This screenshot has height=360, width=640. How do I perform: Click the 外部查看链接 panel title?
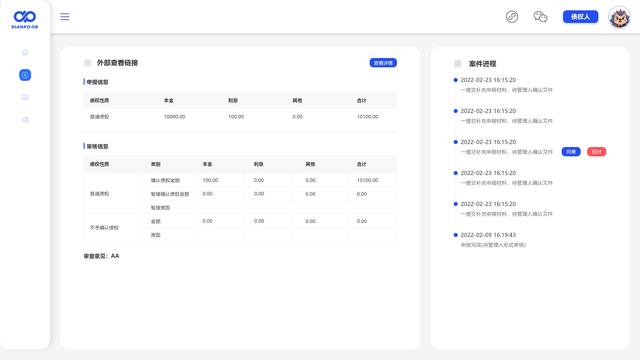[117, 63]
